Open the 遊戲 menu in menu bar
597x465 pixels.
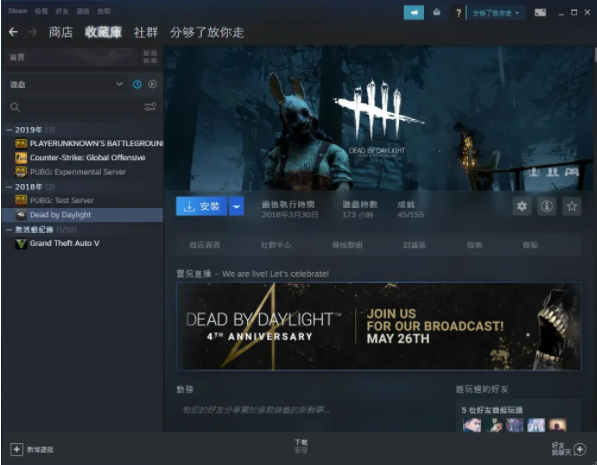[83, 11]
